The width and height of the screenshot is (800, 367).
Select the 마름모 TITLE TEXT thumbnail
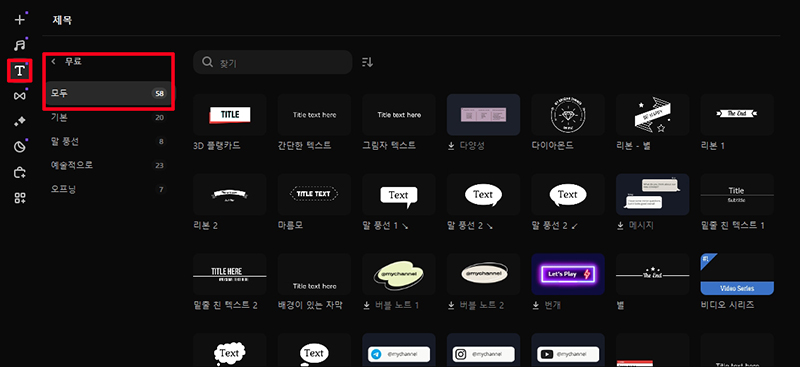click(x=314, y=194)
